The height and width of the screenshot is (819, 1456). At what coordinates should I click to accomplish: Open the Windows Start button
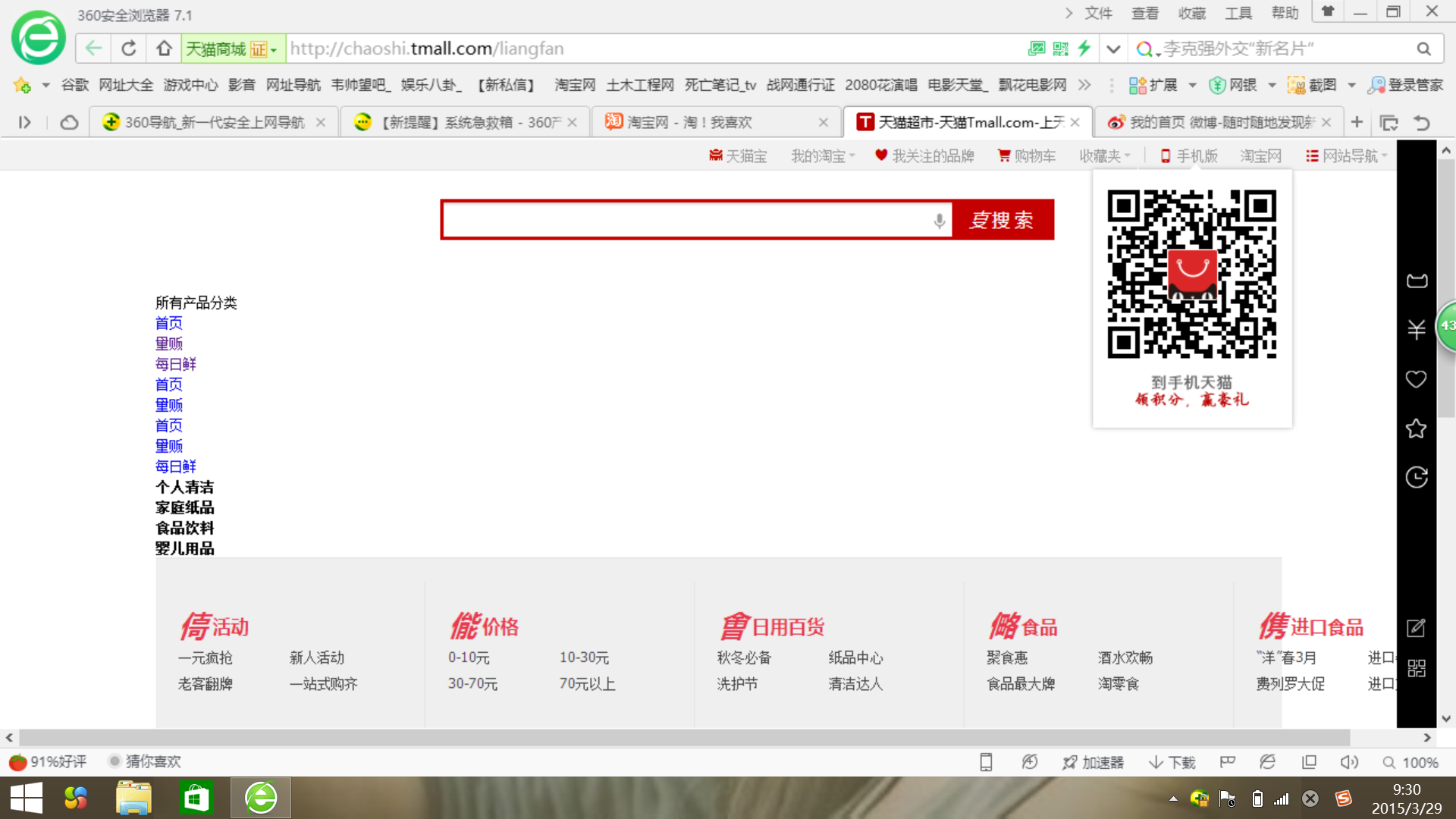tap(27, 798)
